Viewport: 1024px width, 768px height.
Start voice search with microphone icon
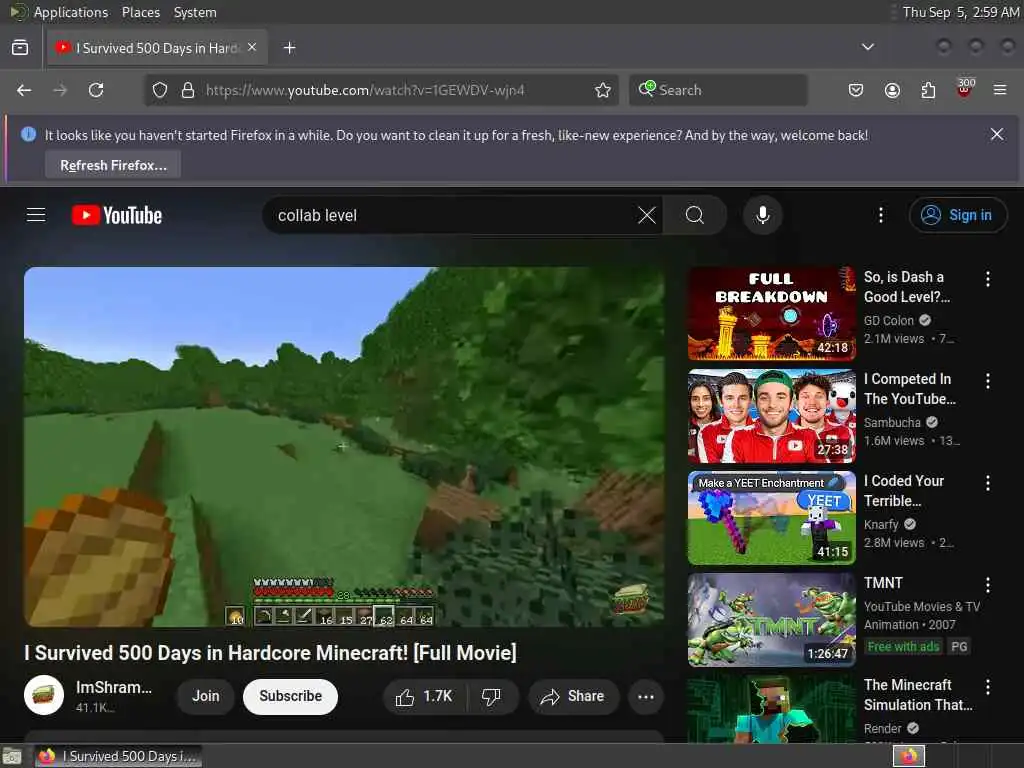762,215
